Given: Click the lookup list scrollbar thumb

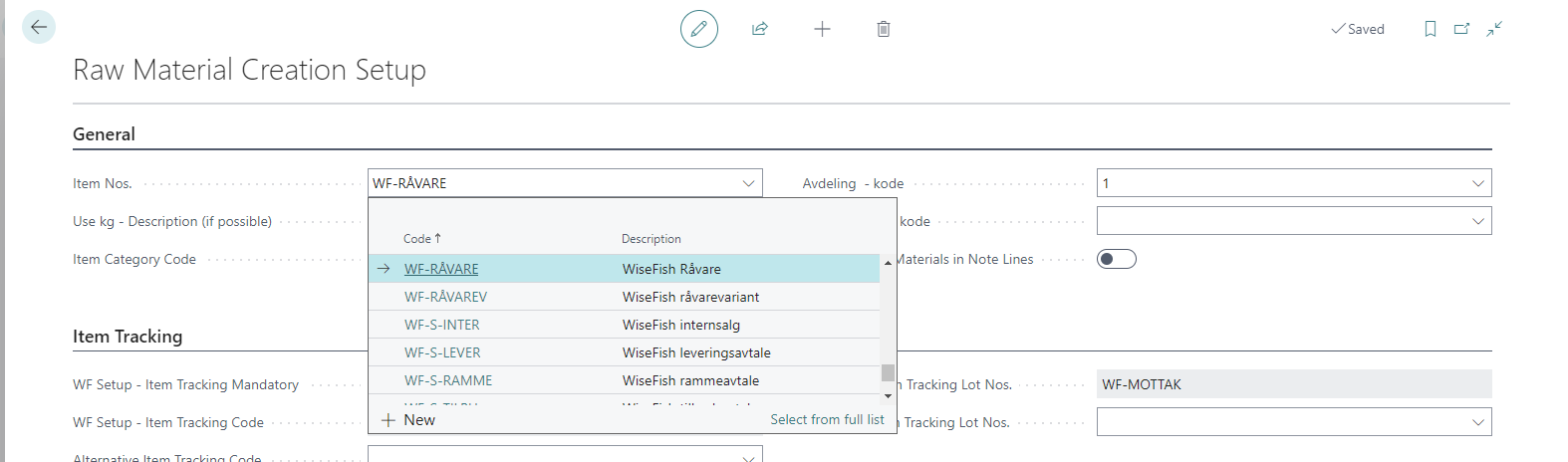Looking at the screenshot, I should click(887, 372).
